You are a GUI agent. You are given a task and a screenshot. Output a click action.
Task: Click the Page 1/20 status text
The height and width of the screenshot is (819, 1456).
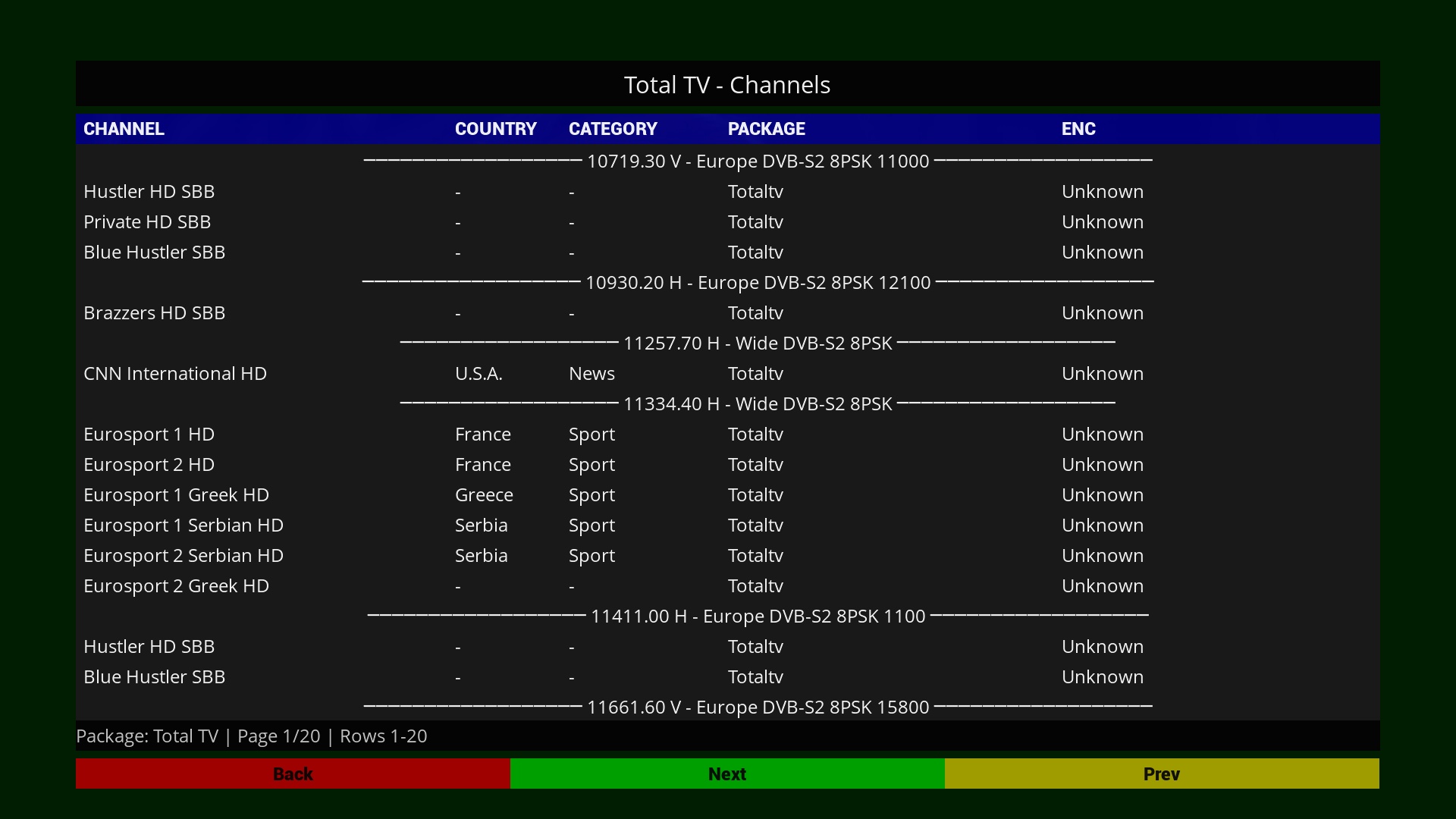pyautogui.click(x=278, y=736)
